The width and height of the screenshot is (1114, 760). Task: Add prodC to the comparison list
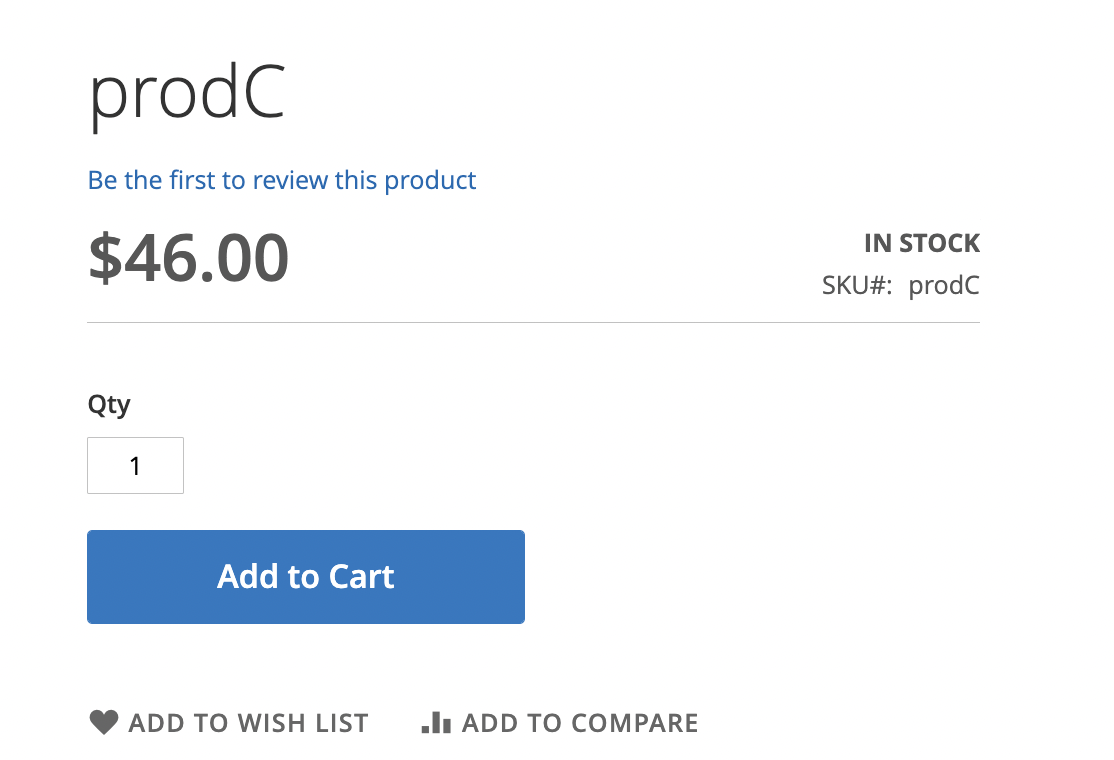pyautogui.click(x=558, y=721)
